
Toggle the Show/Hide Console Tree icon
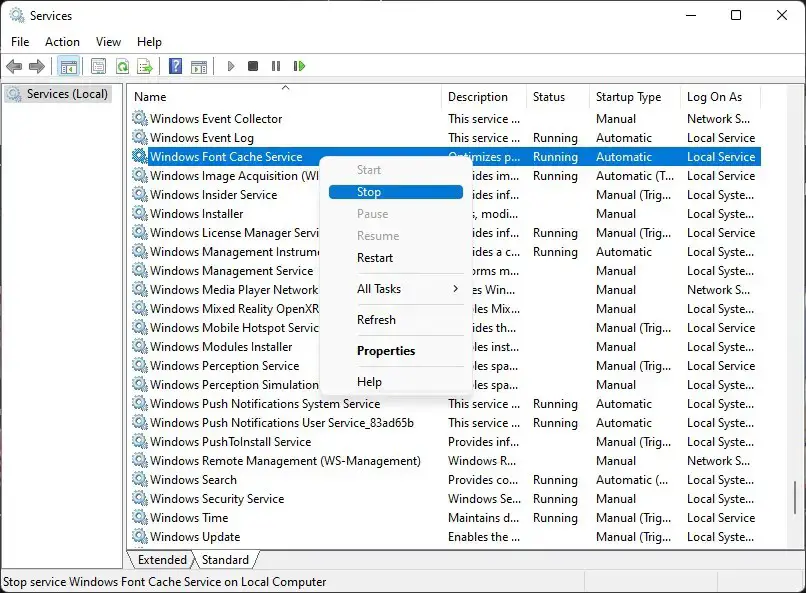[67, 66]
